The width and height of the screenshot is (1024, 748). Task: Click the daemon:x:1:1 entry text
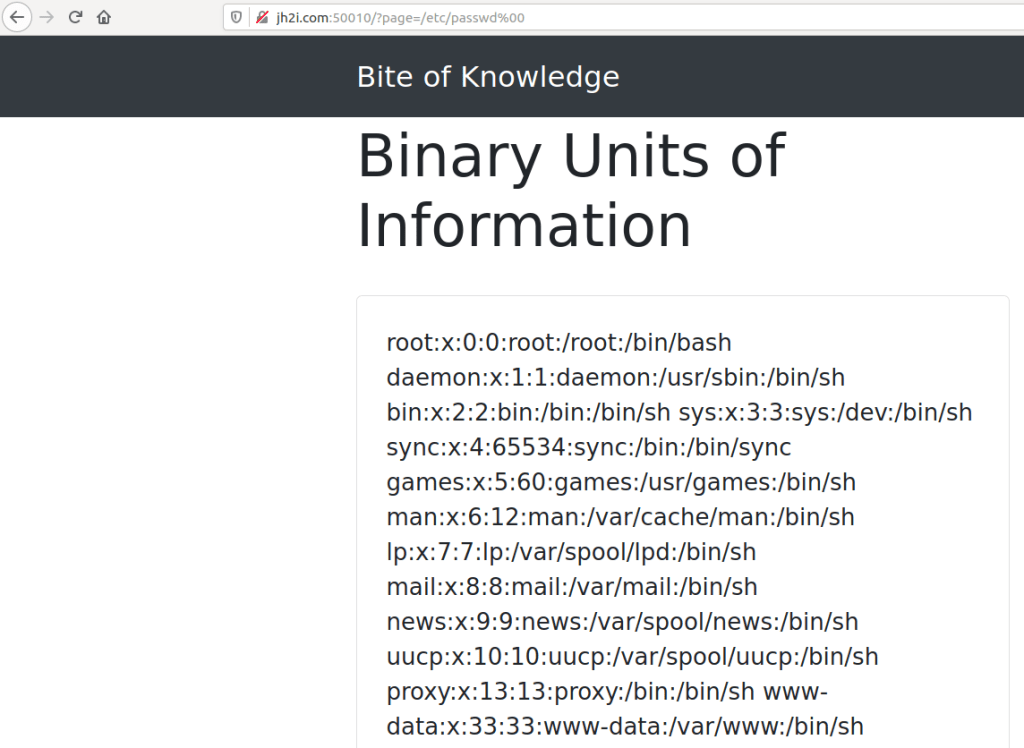[615, 378]
